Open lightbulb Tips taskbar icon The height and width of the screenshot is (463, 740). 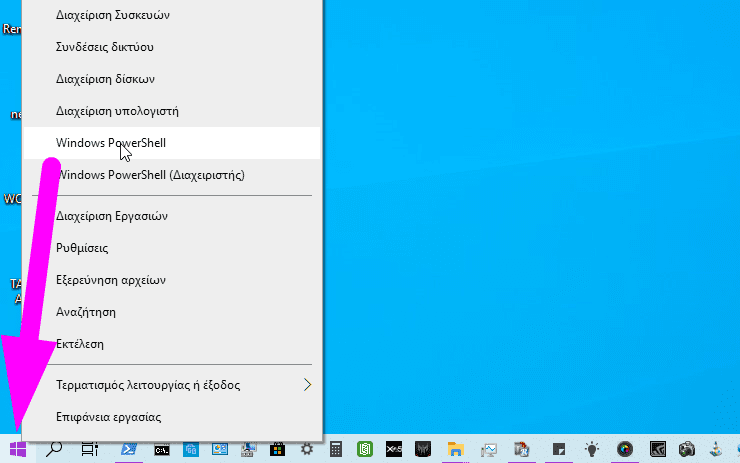(592, 449)
